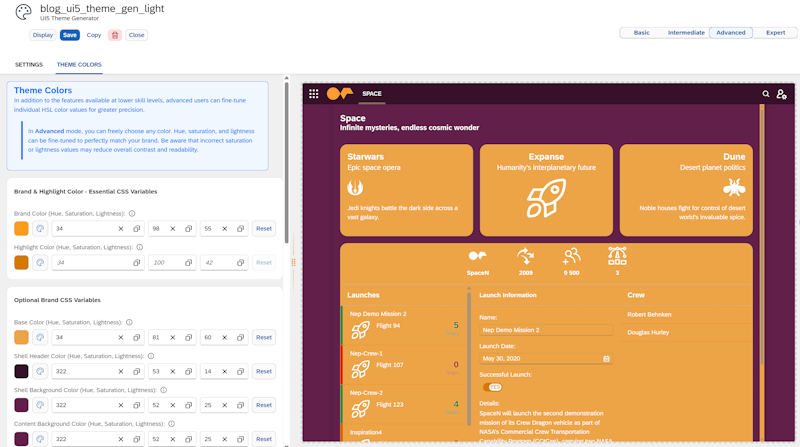Viewport: 800px width, 447px height.
Task: Show info for Brand Color
Action: coord(132,213)
